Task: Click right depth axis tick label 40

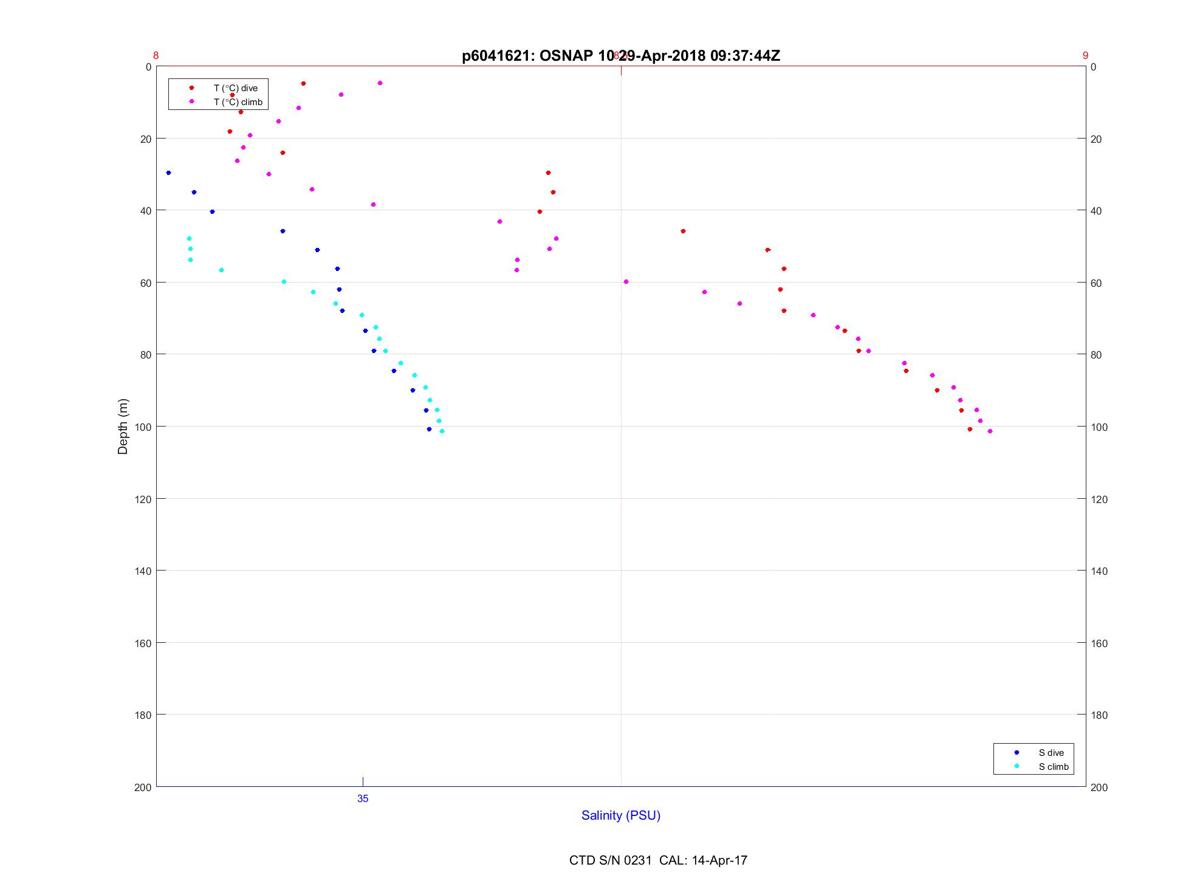Action: [1097, 211]
